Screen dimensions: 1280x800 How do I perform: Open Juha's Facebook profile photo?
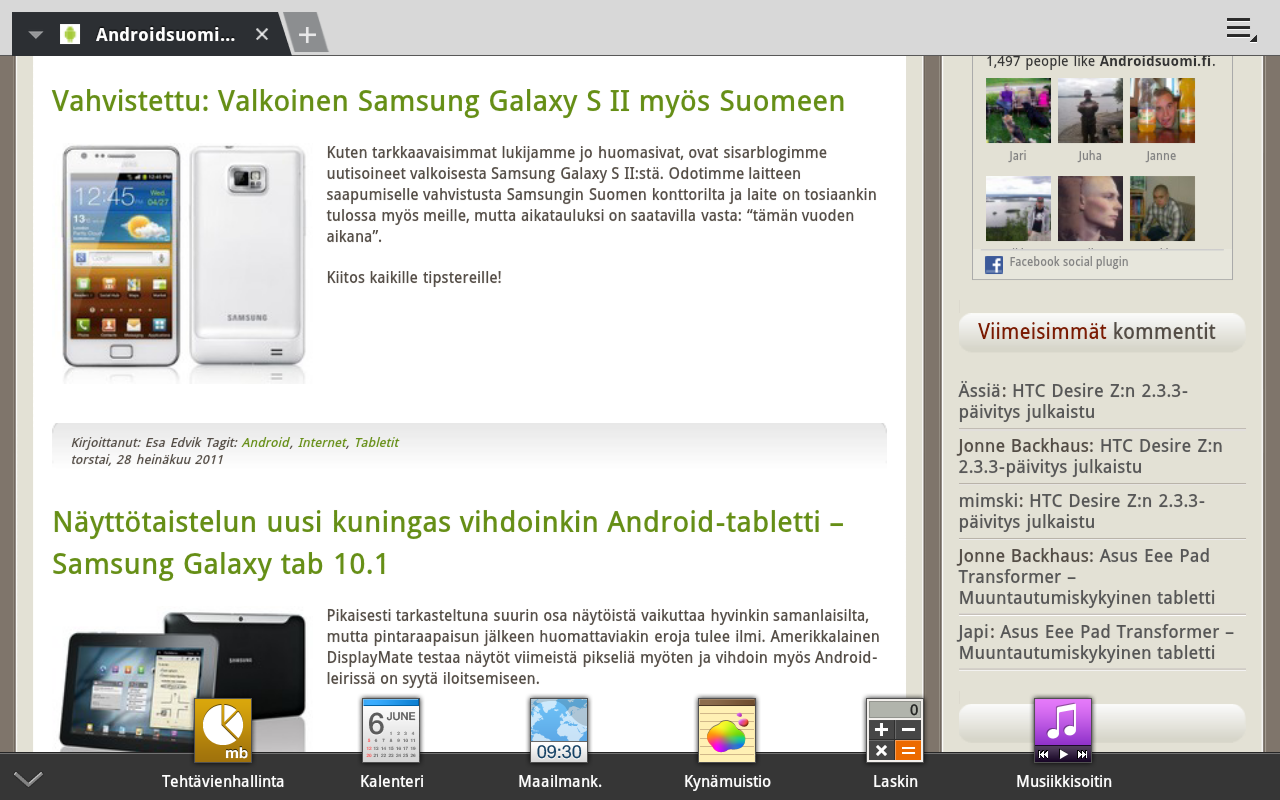(1090, 111)
